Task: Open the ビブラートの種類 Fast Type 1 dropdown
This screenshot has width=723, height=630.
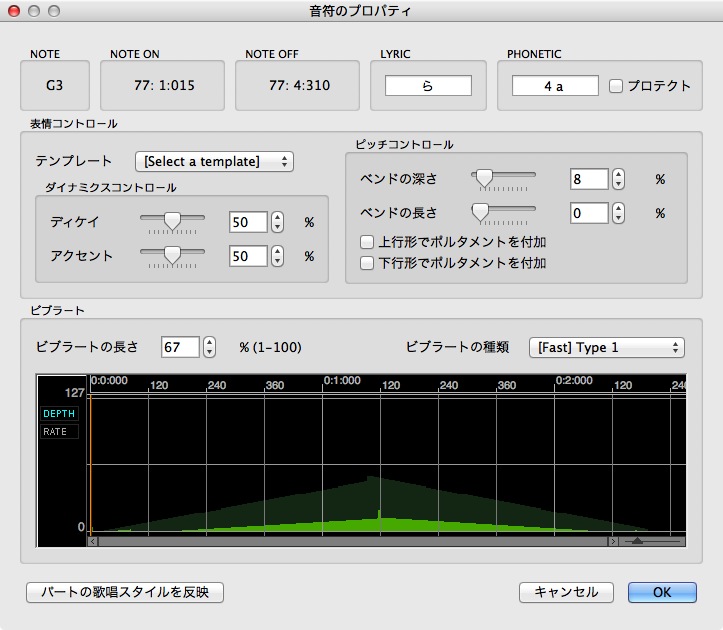Action: (606, 347)
